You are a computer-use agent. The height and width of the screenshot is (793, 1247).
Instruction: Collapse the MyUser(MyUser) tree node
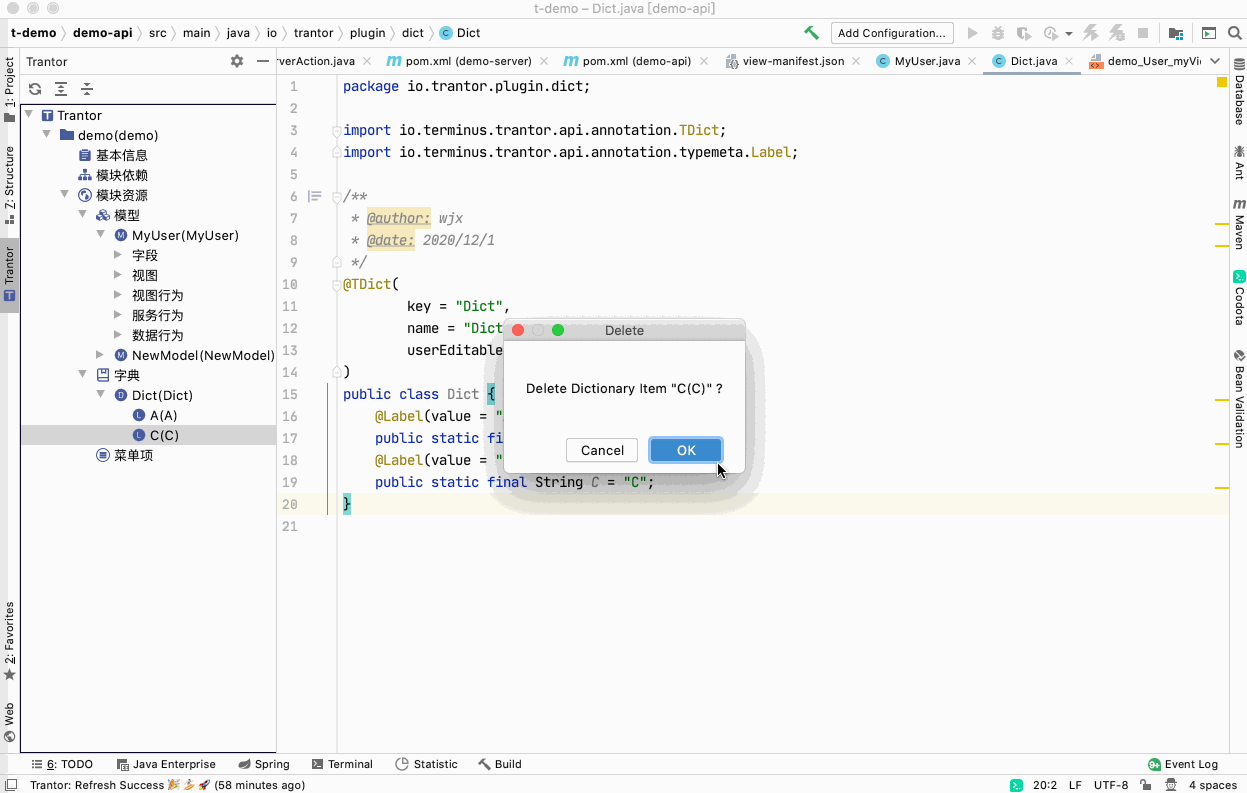tap(101, 235)
